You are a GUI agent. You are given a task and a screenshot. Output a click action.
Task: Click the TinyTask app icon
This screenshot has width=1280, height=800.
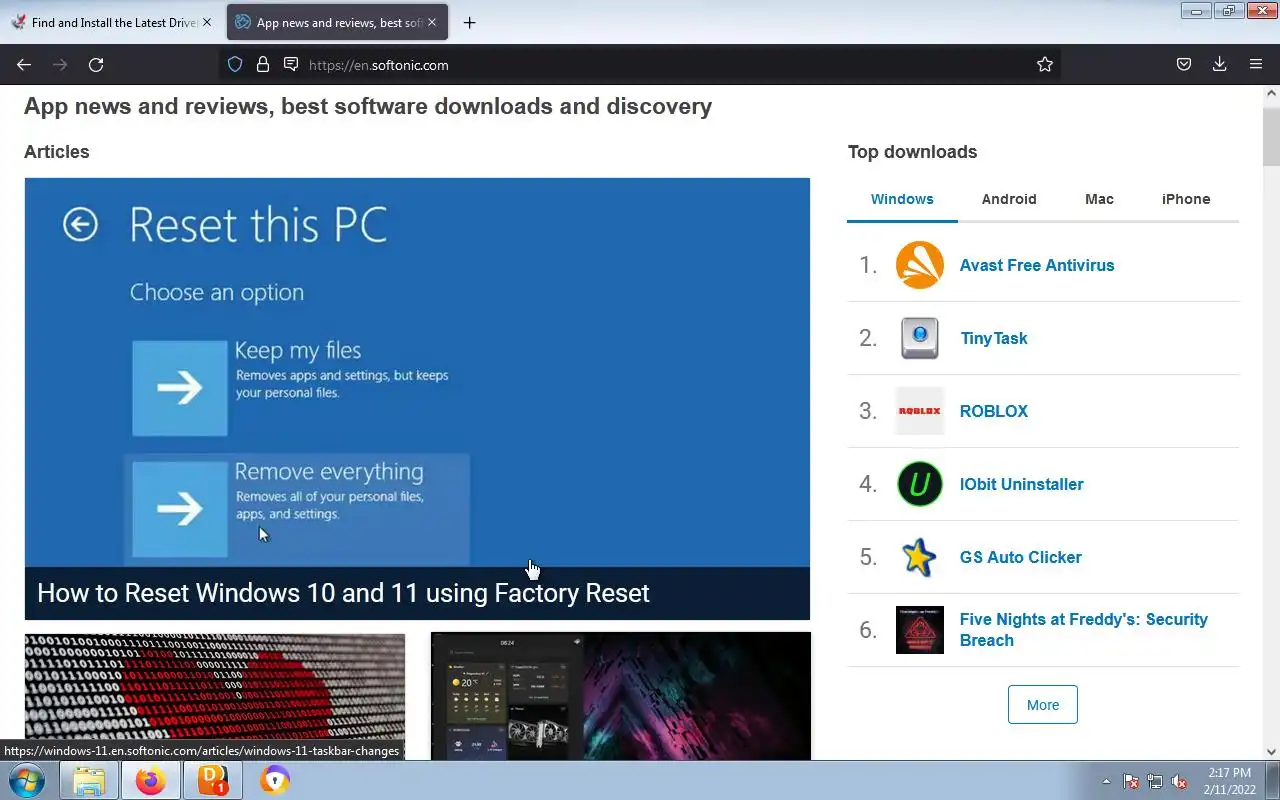click(x=920, y=338)
